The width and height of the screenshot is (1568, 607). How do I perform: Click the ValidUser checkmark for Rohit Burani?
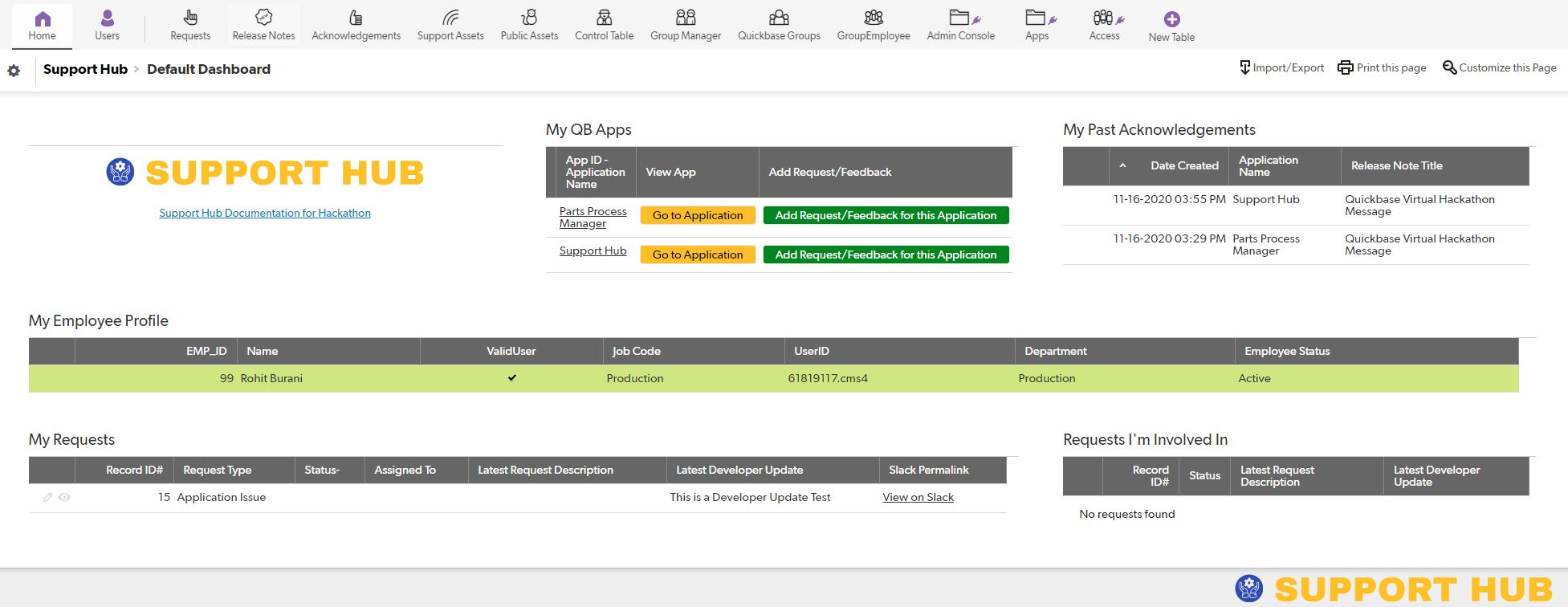(x=511, y=377)
